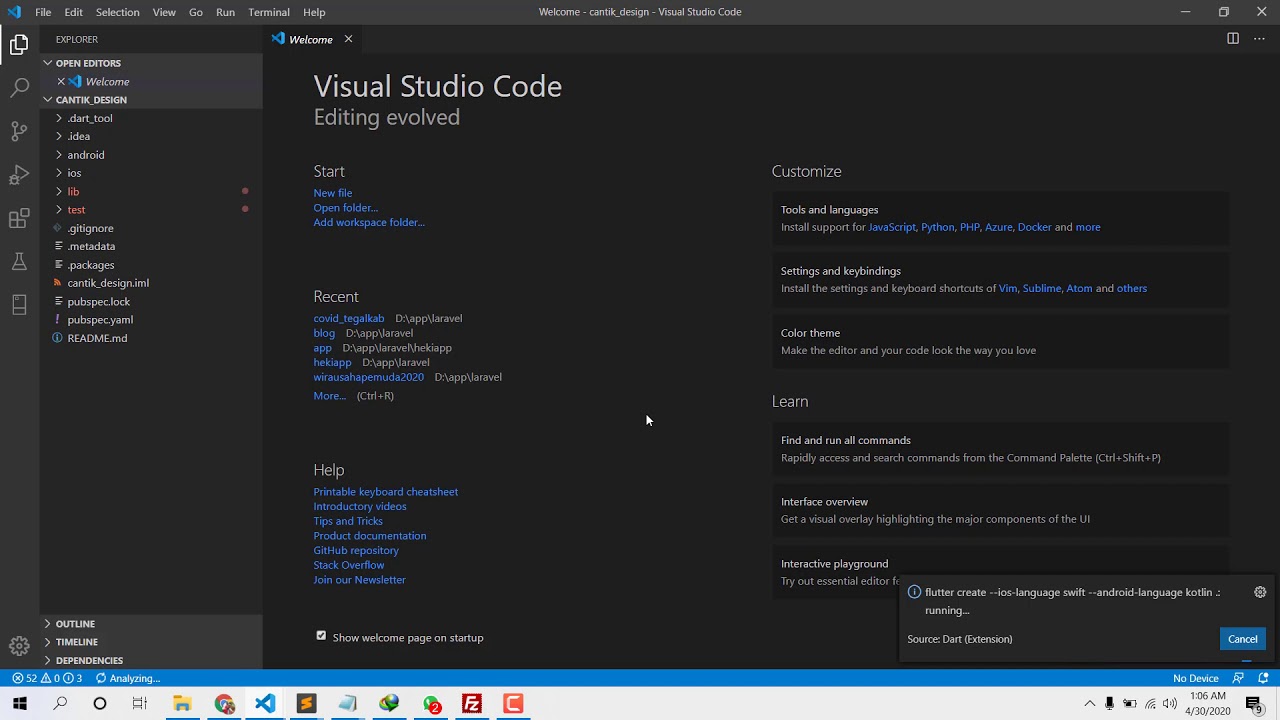Open the Search view in activity bar

(x=19, y=88)
